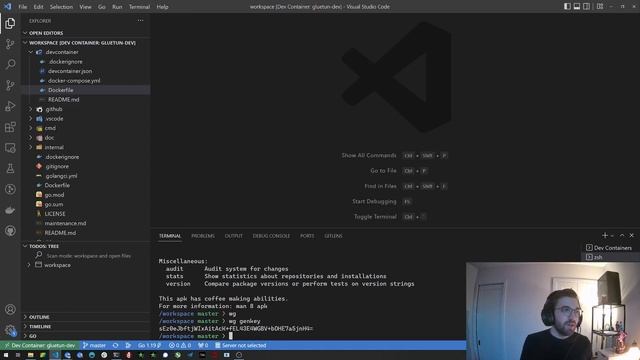The image size is (640, 360).
Task: Switch to the GitLens tab
Action: (333, 236)
